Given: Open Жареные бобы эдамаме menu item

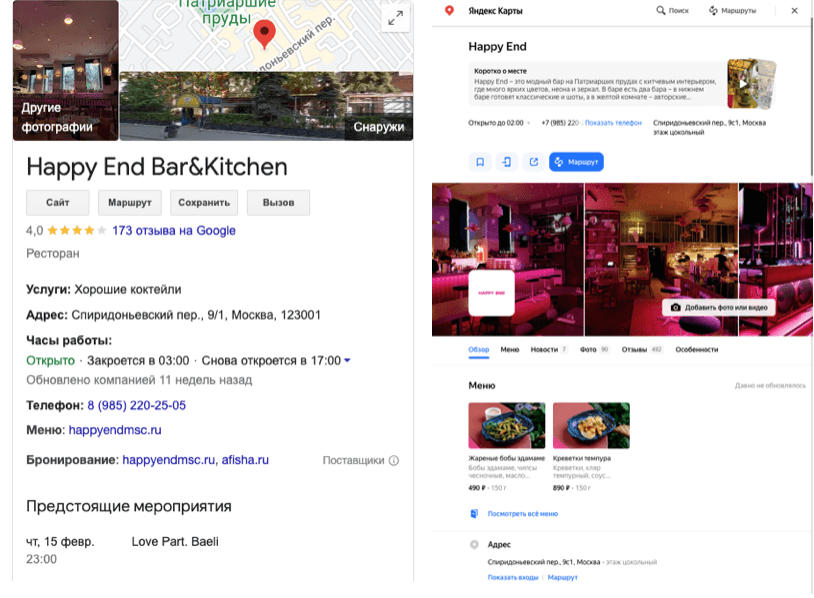Looking at the screenshot, I should tap(507, 446).
